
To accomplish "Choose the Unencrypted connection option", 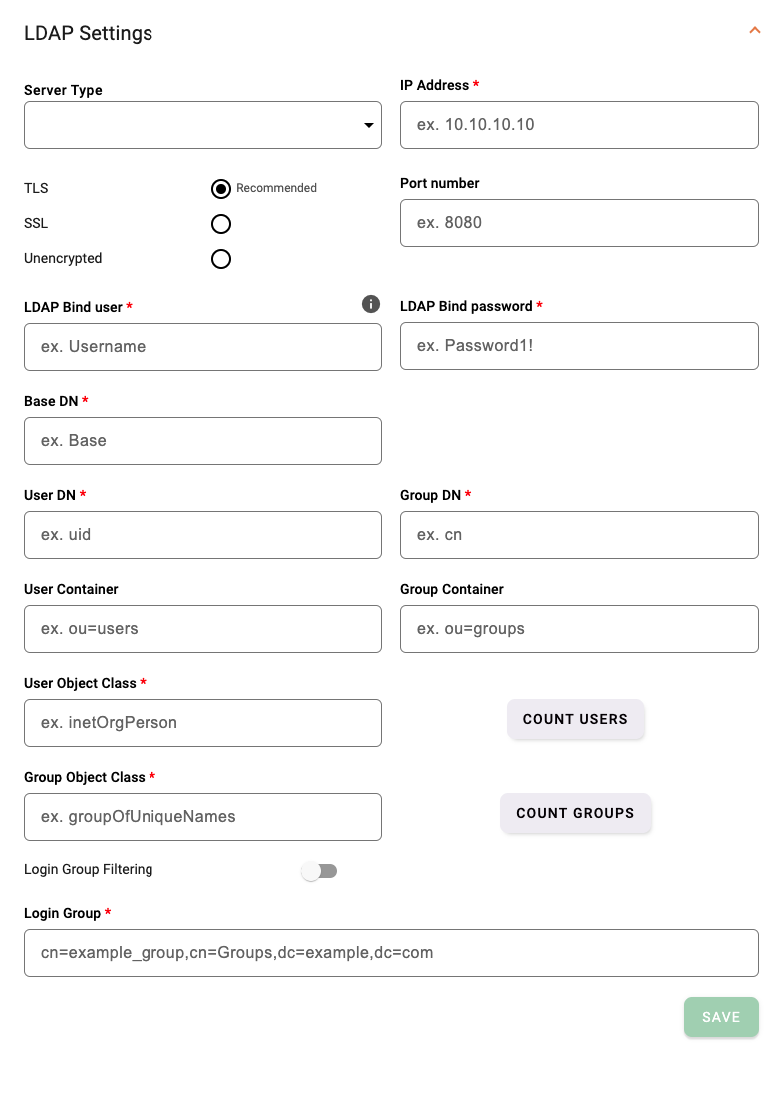I will click(x=220, y=258).
